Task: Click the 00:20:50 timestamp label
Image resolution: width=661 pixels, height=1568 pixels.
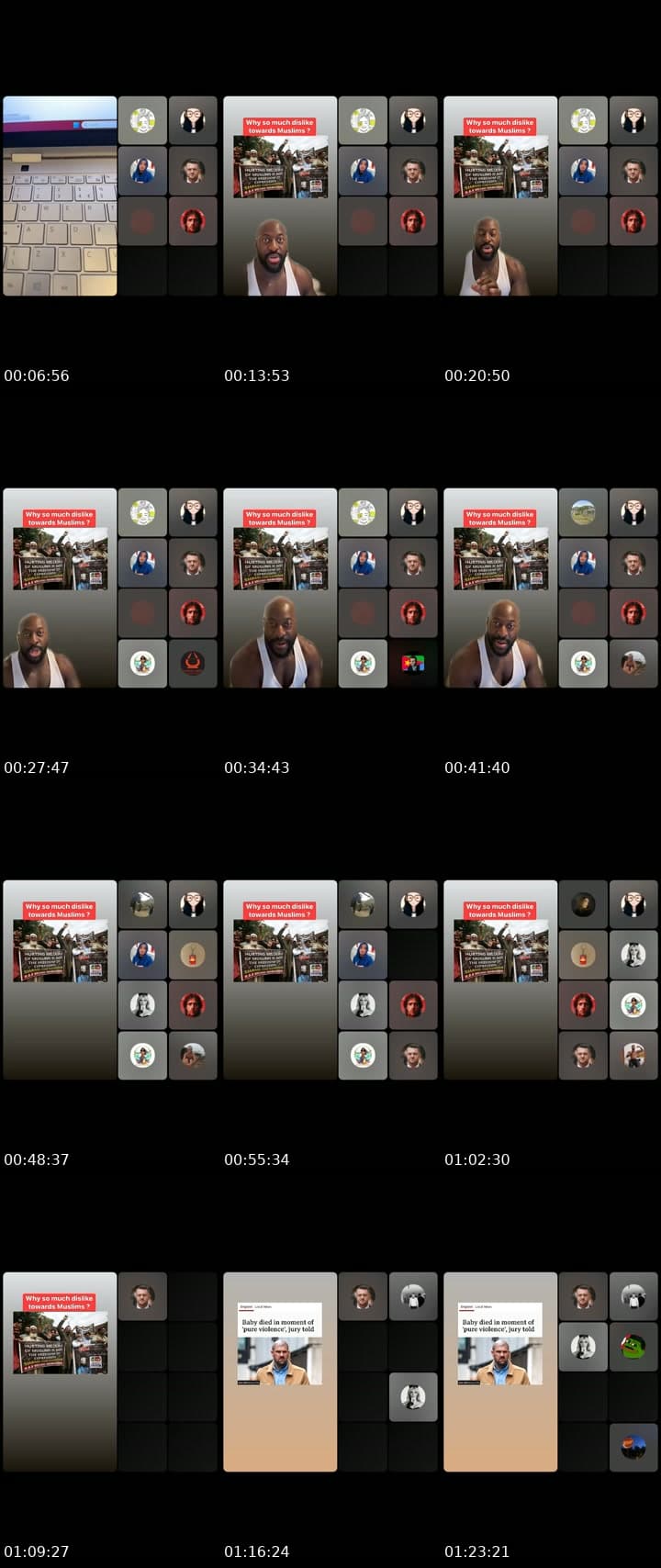Action: pyautogui.click(x=477, y=375)
